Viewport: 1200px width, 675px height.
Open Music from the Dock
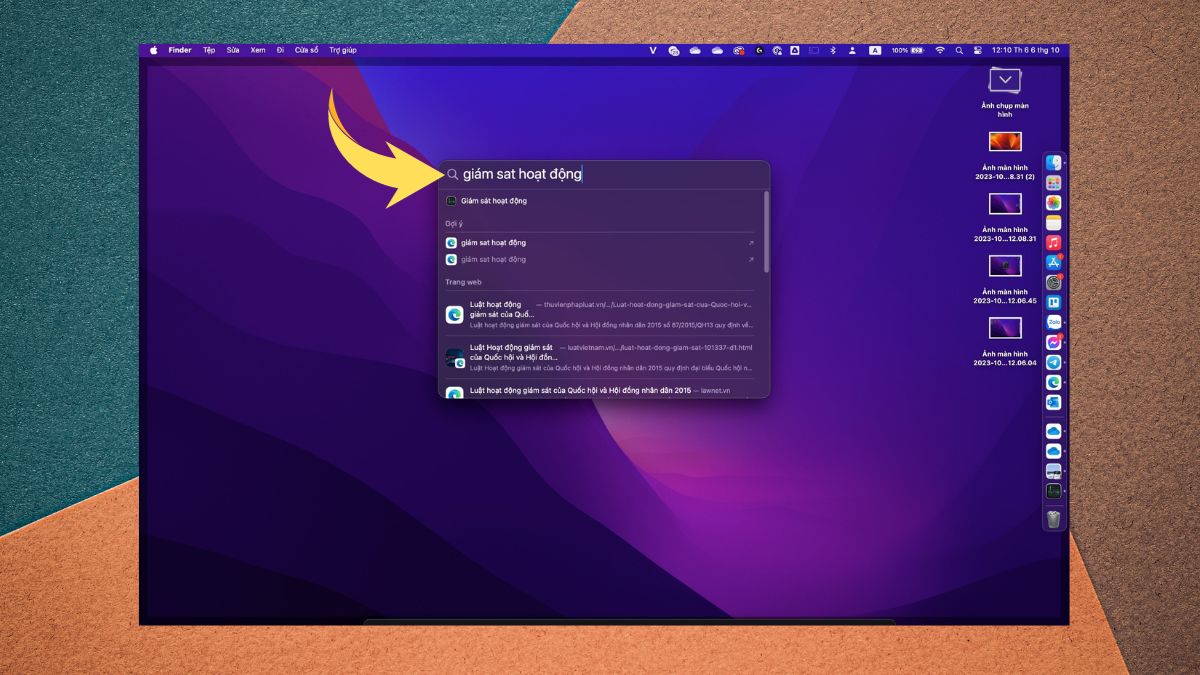[1053, 243]
